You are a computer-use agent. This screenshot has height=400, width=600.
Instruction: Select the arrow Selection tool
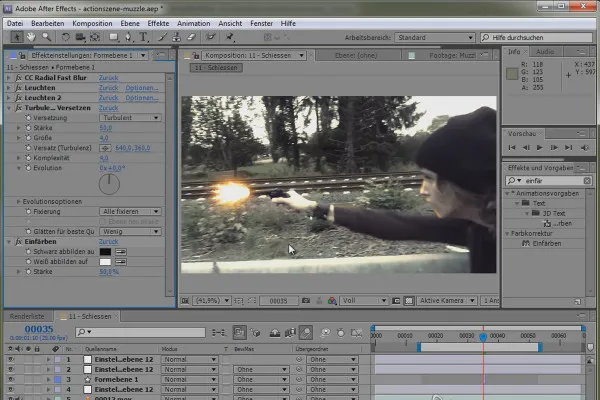pos(16,37)
